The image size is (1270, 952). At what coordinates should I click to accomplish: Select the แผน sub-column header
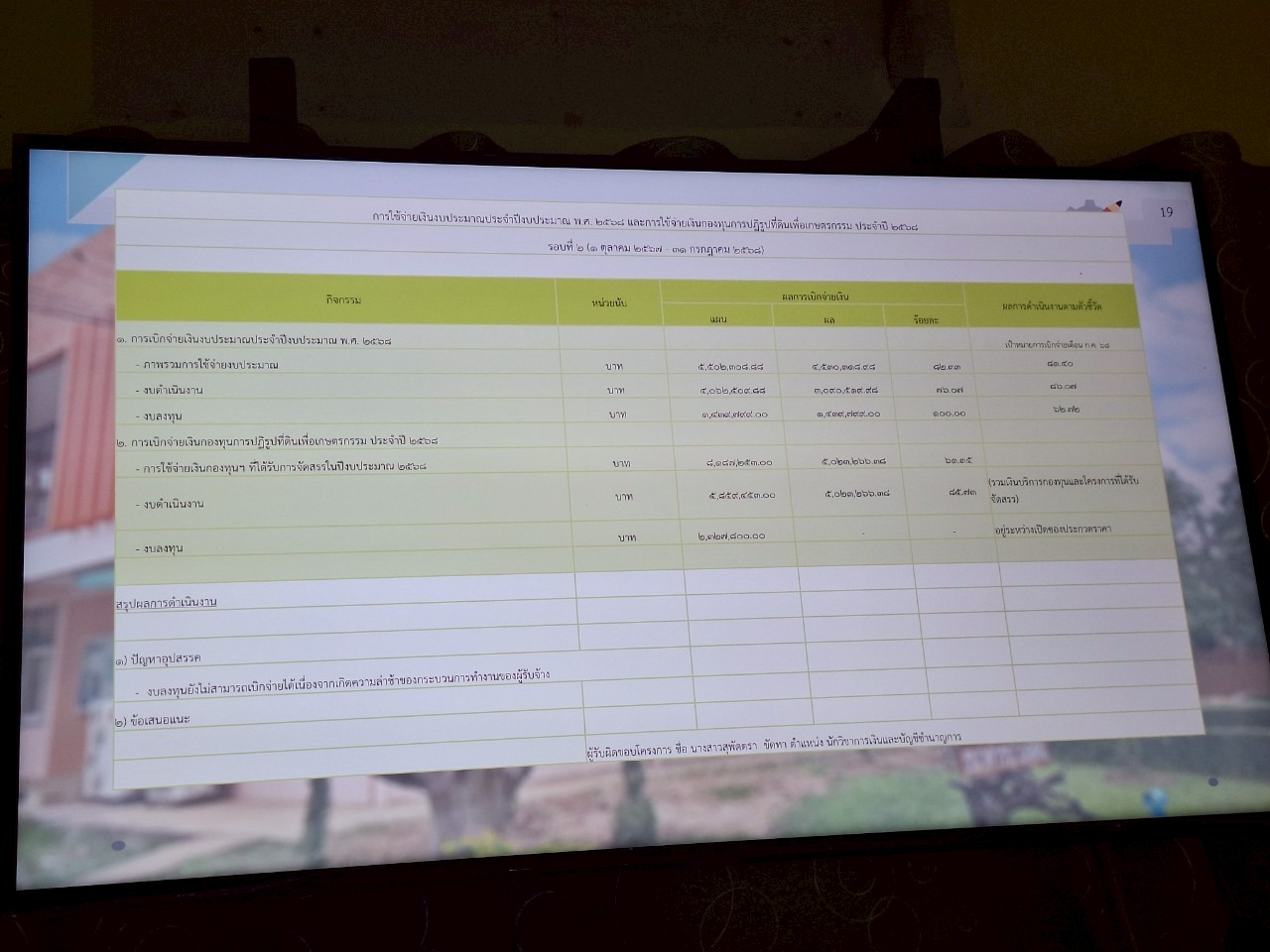click(718, 318)
